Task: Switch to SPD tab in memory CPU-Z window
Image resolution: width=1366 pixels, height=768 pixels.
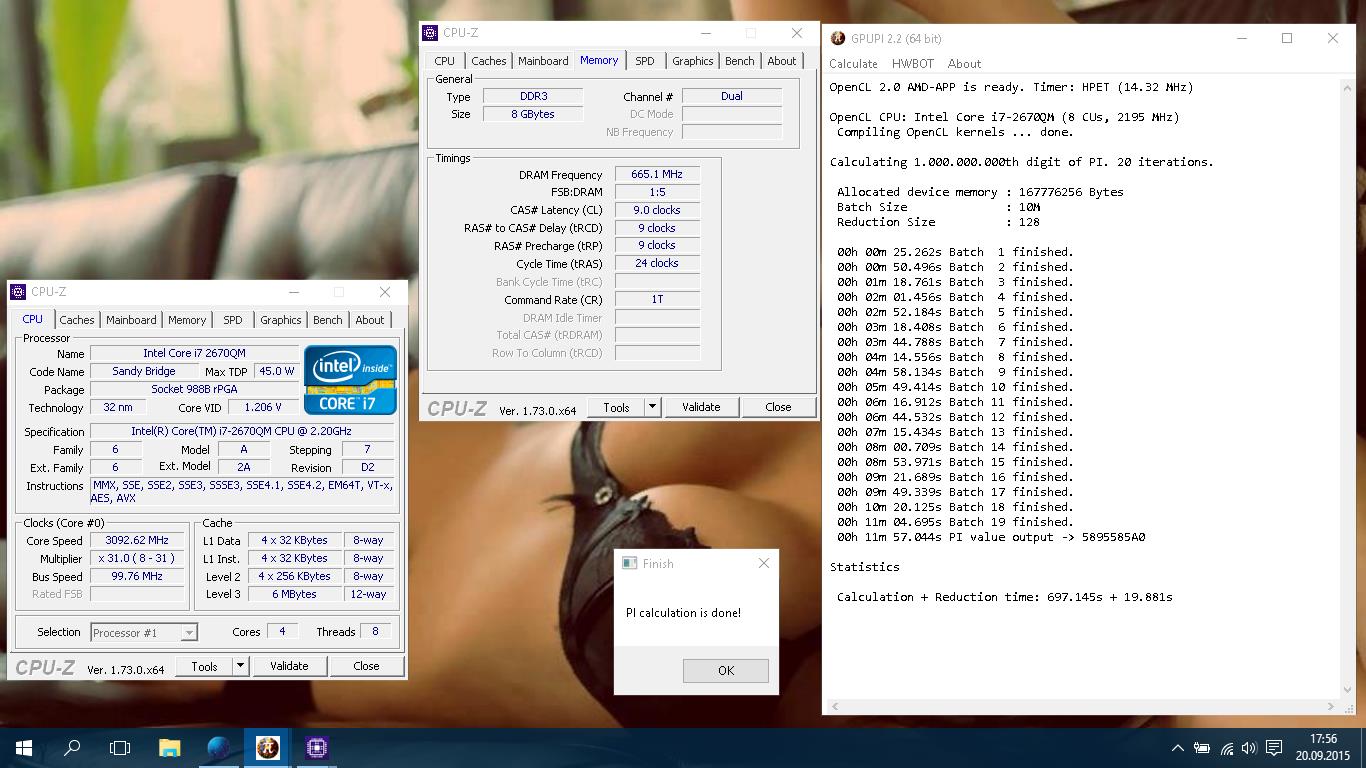Action: coord(645,61)
